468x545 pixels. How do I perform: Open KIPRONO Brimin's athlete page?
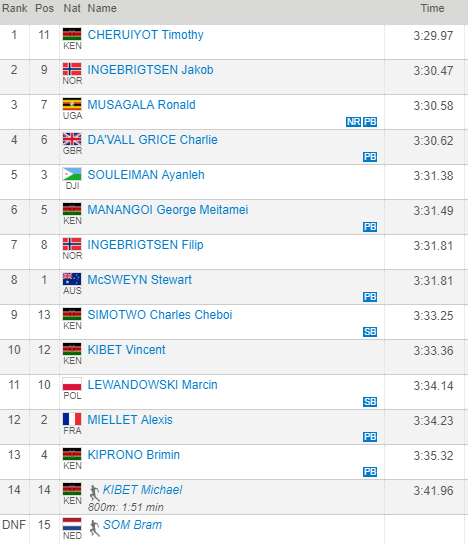click(134, 455)
